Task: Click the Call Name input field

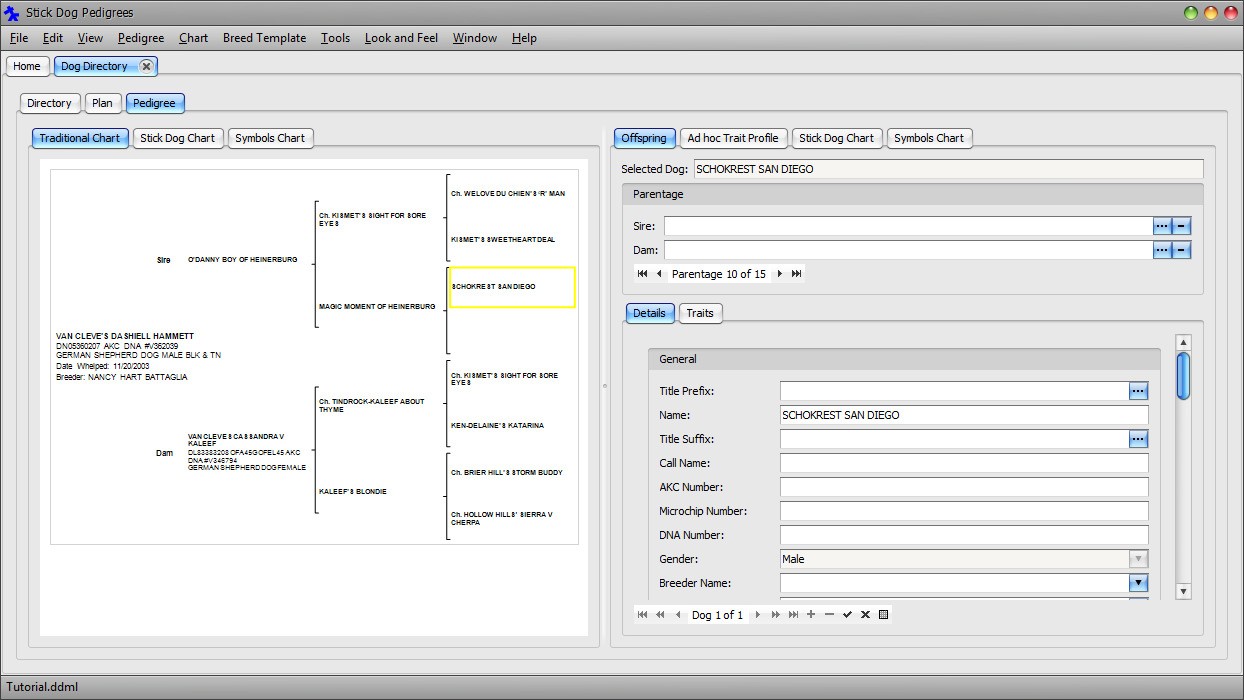Action: coord(963,463)
